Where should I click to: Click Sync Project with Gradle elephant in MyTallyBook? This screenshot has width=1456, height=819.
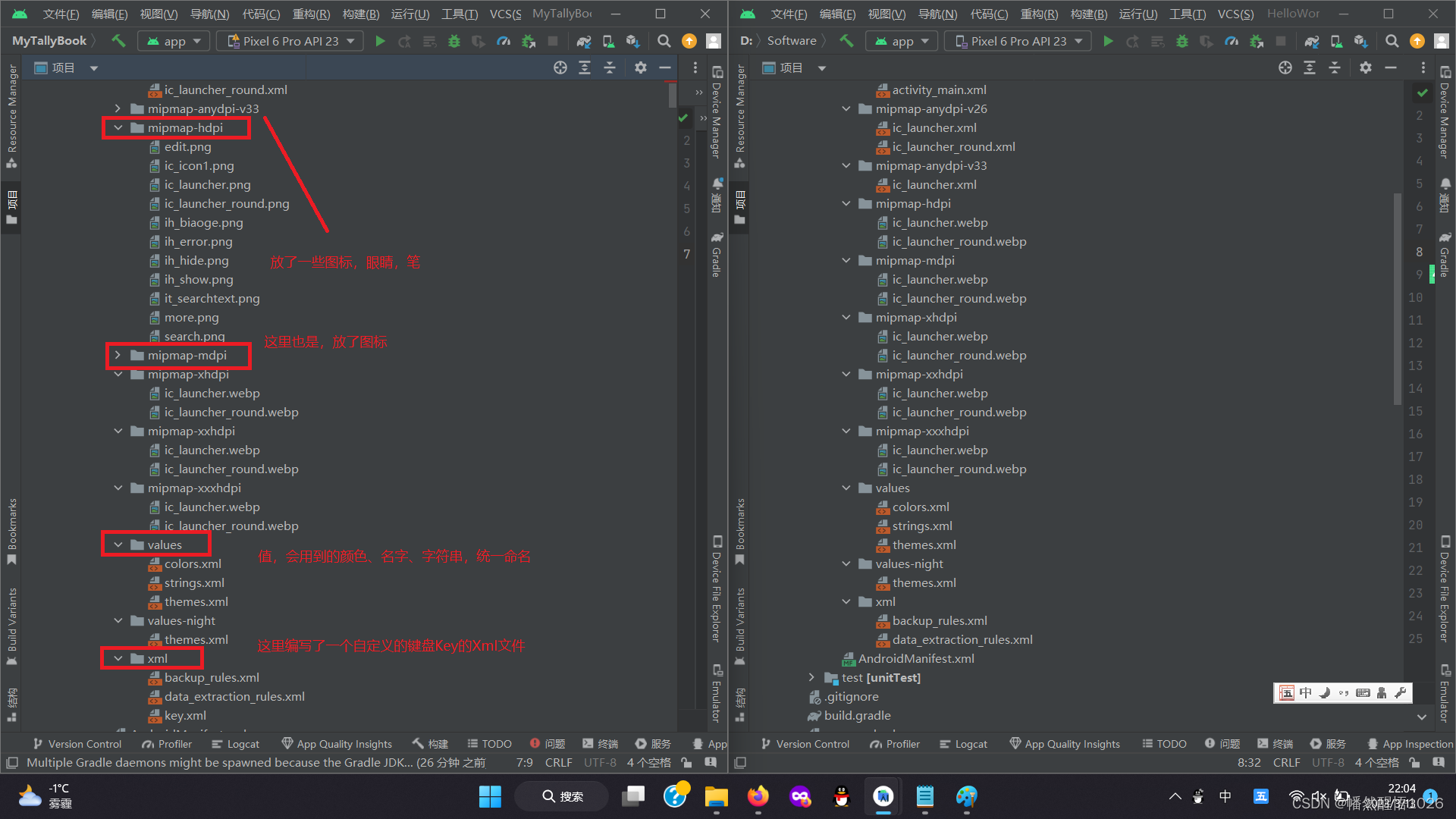[583, 41]
